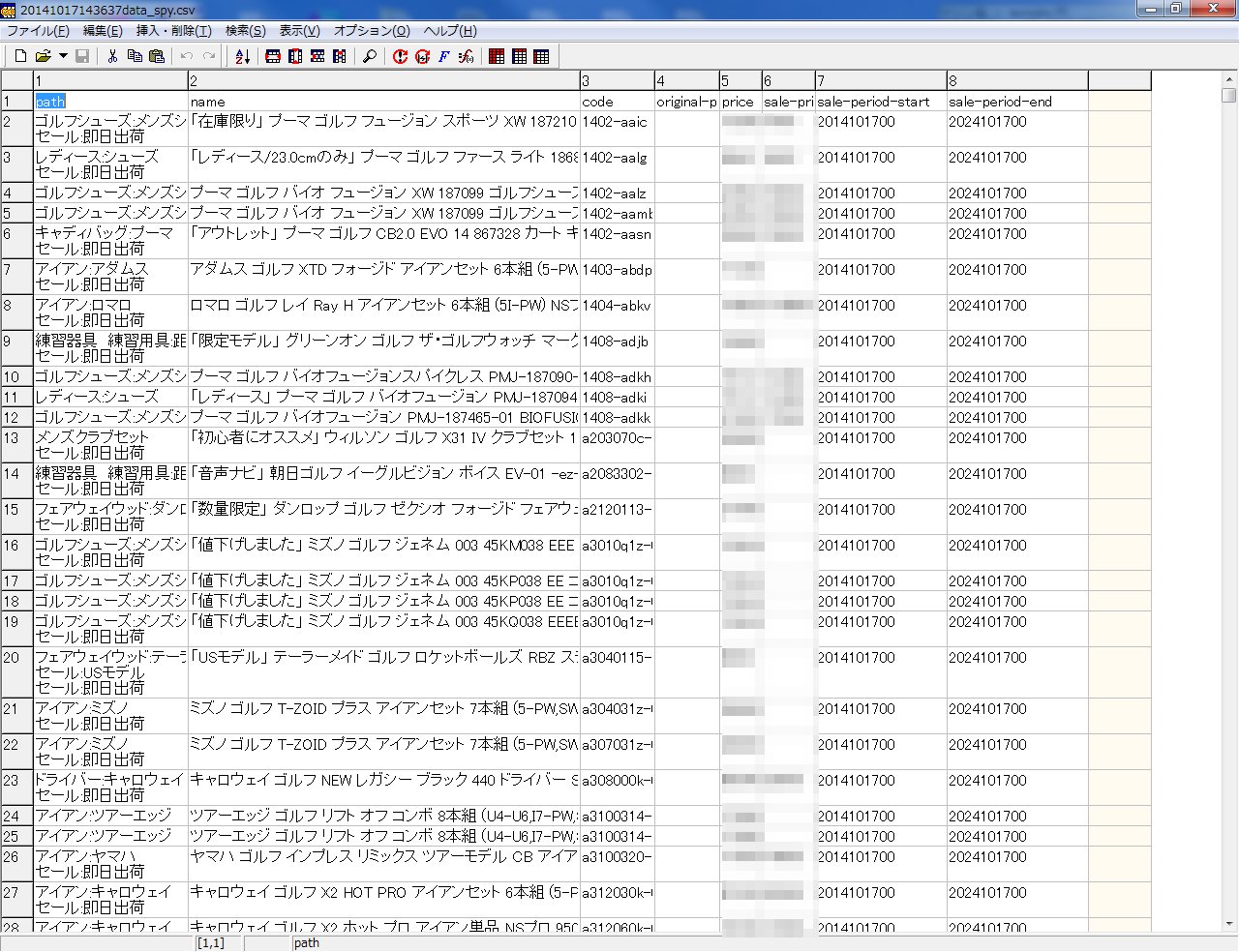Click the 'path' status bar entry
The width and height of the screenshot is (1239, 952).
tap(306, 943)
